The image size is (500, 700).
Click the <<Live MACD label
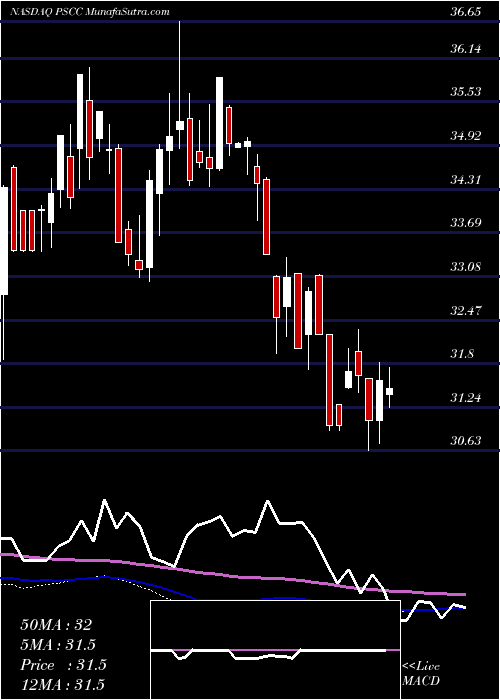(x=421, y=674)
